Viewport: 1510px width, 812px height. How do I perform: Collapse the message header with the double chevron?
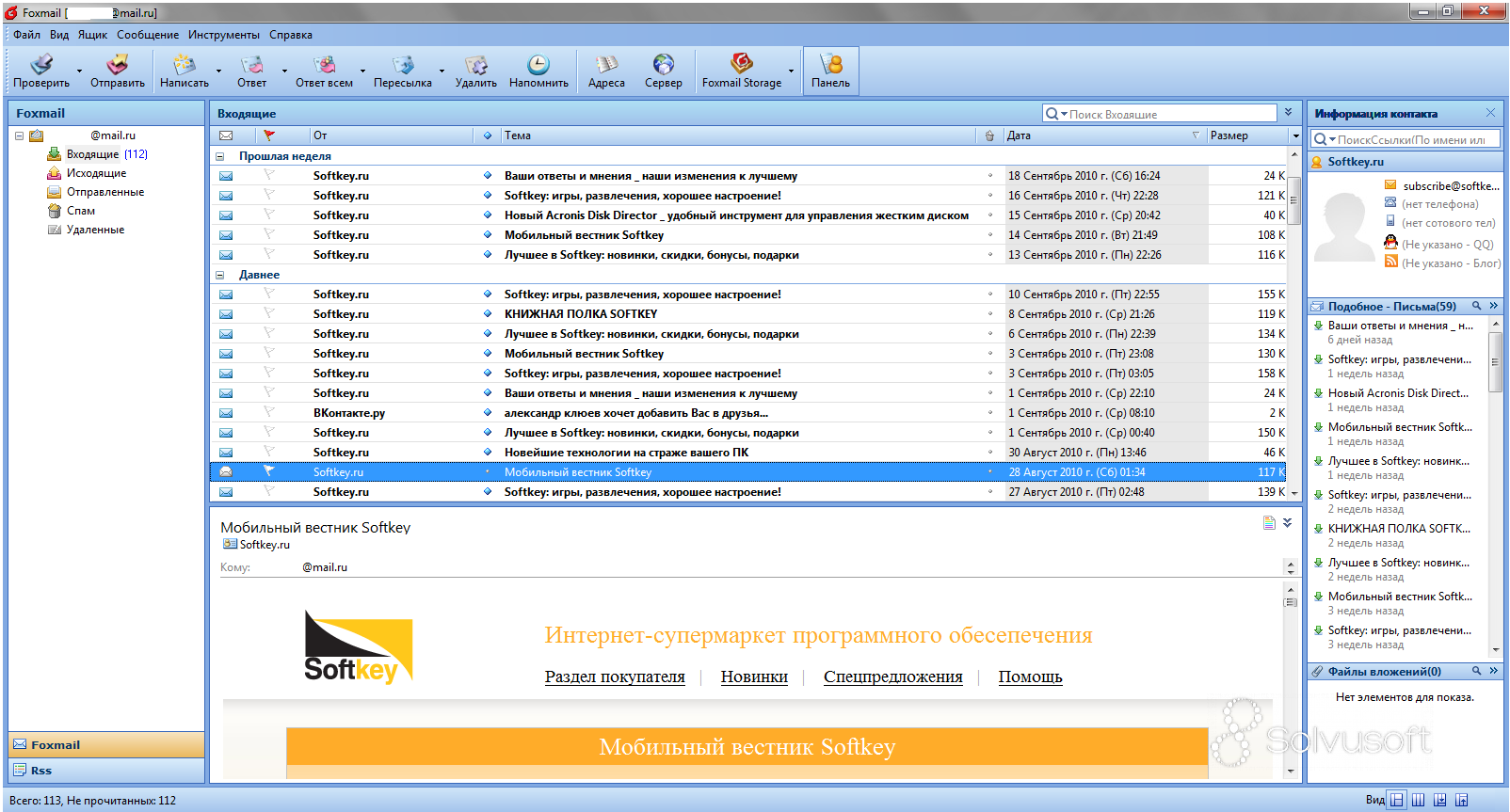[x=1287, y=522]
